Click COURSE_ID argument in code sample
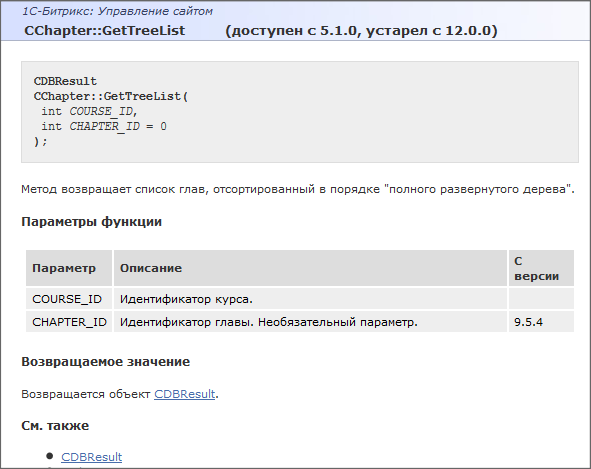The image size is (591, 469). coord(103,112)
